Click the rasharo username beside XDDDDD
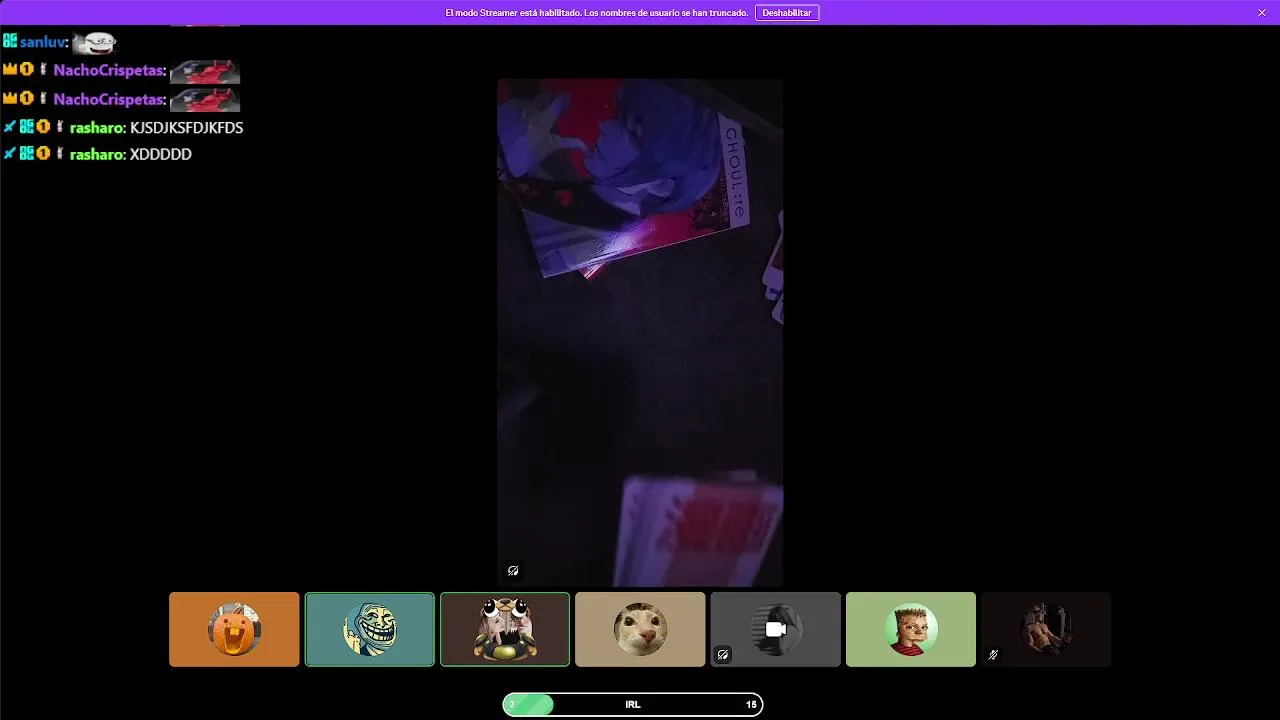This screenshot has width=1280, height=720. click(x=97, y=155)
